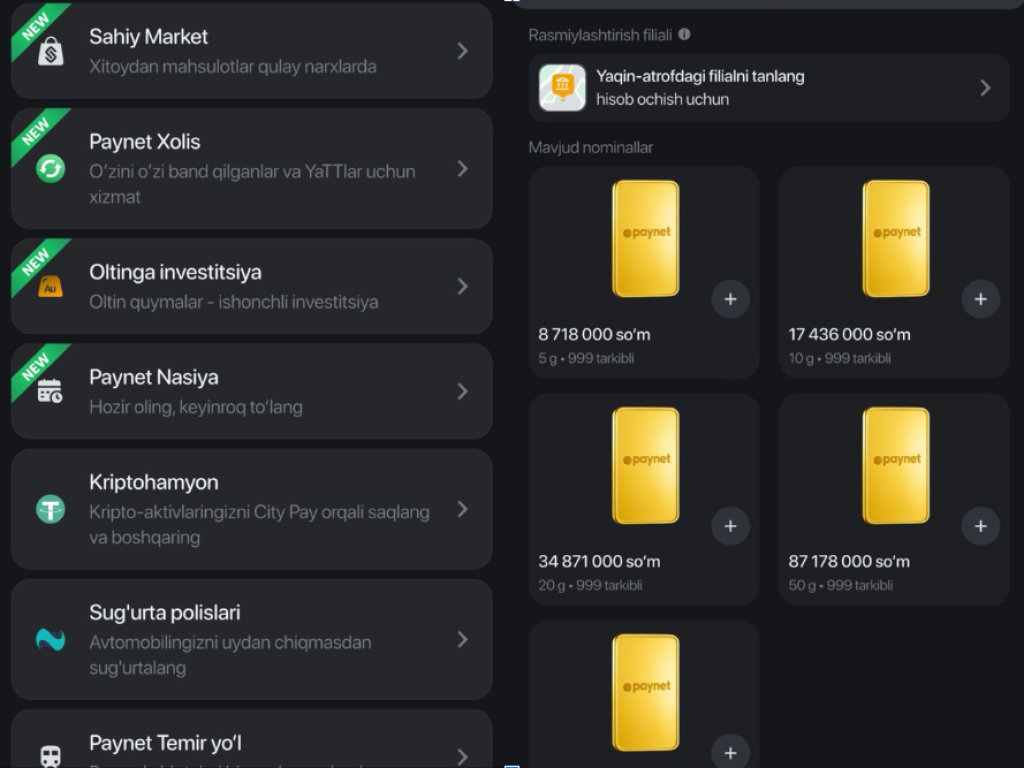
Task: Tap the info icon beside Rasmiylashtirish filiali
Action: [x=684, y=34]
